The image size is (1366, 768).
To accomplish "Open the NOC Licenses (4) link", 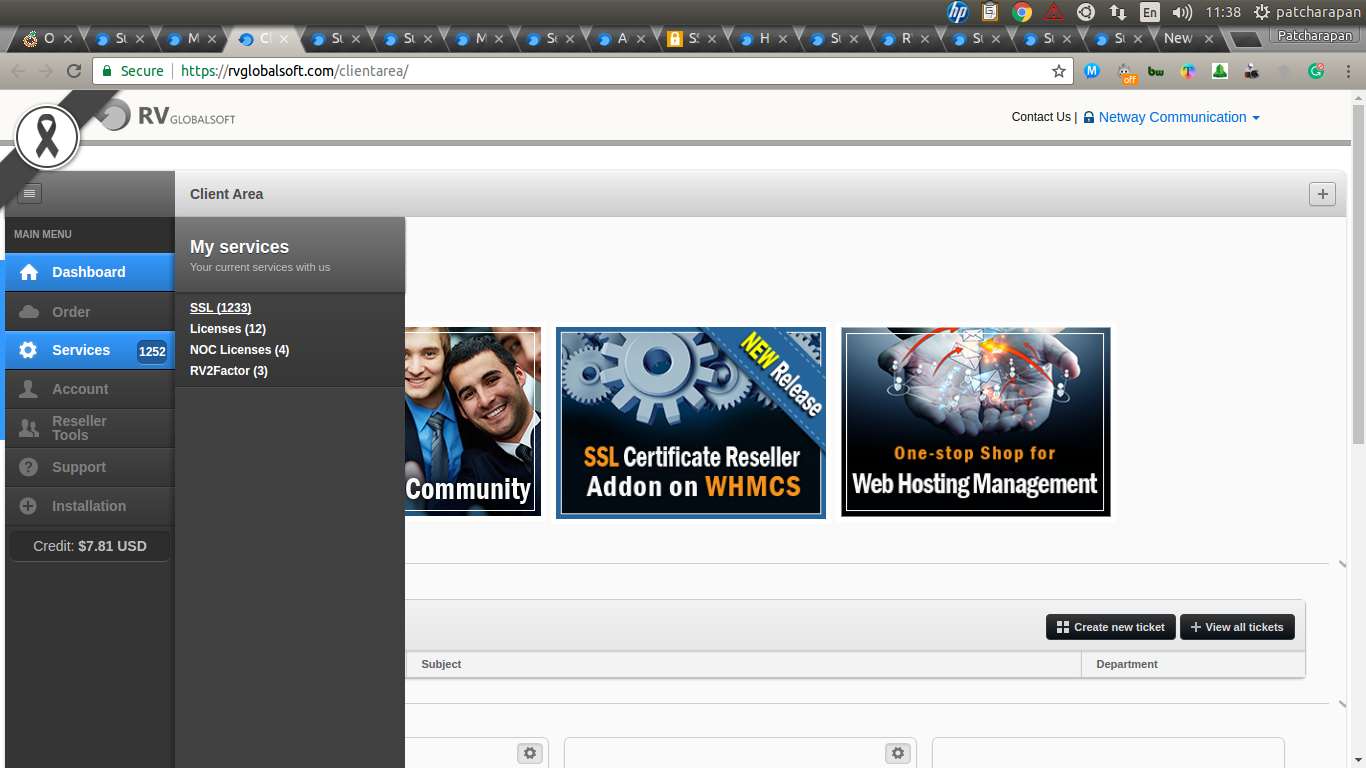I will tap(239, 350).
